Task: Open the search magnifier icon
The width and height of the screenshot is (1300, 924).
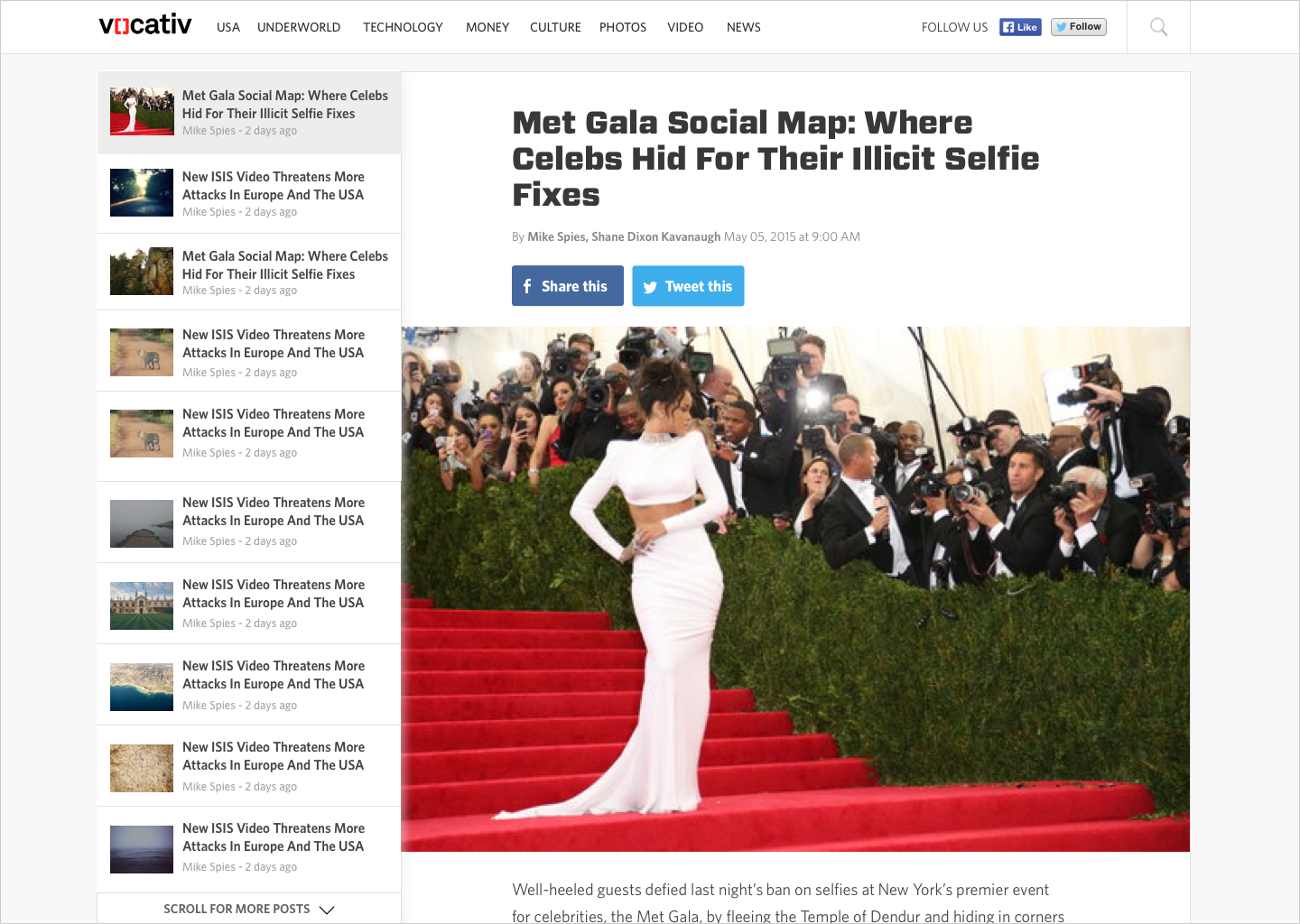Action: click(1158, 27)
